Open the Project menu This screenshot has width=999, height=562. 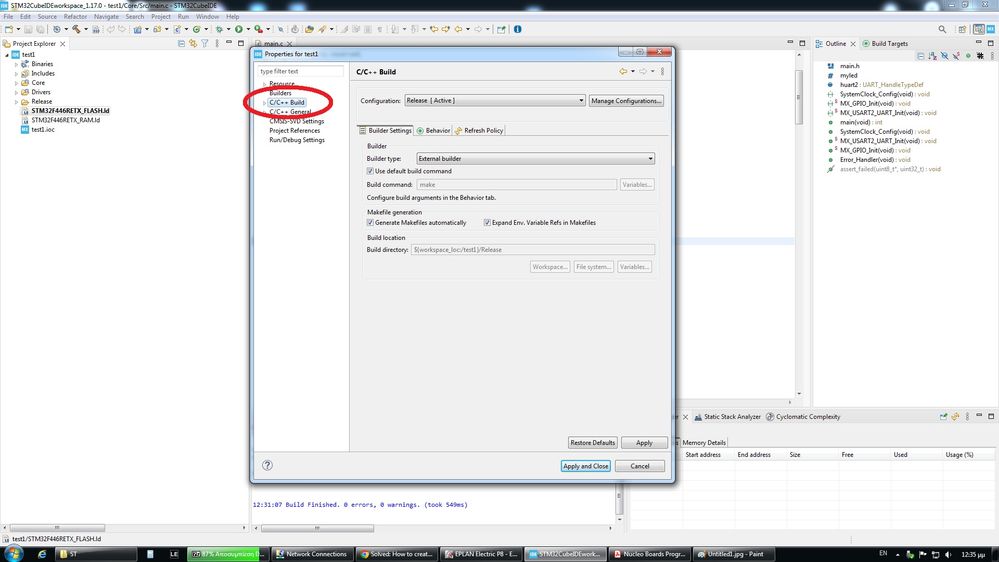click(161, 17)
